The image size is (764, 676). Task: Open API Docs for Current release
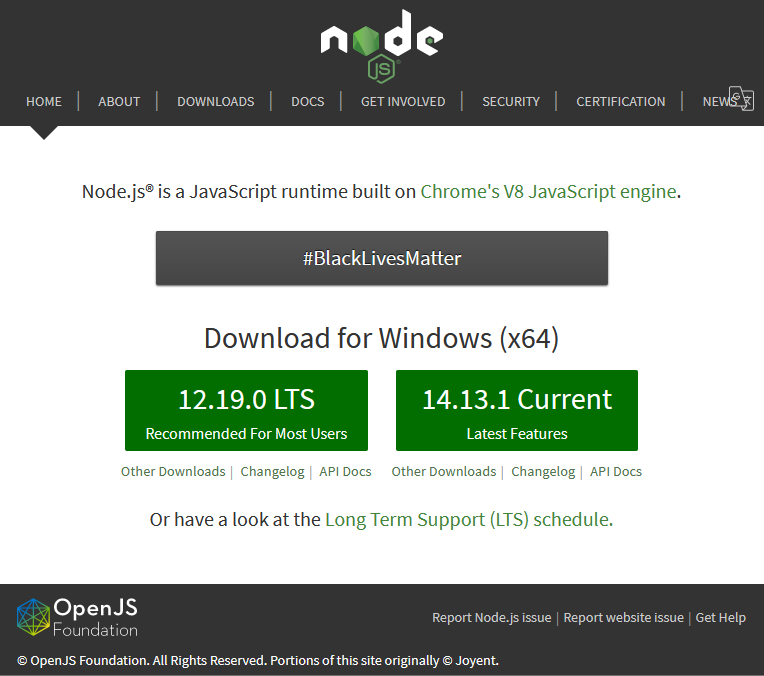pyautogui.click(x=616, y=471)
